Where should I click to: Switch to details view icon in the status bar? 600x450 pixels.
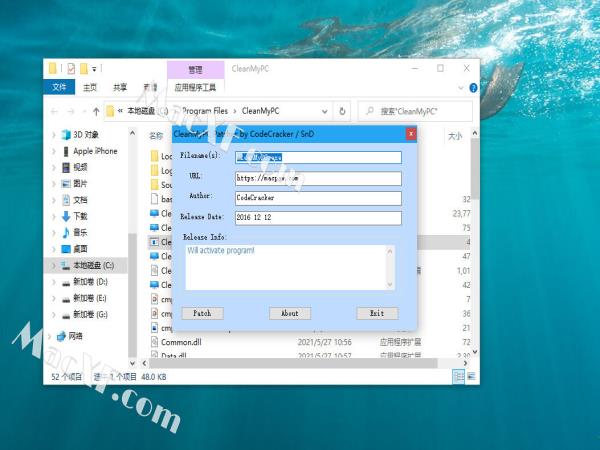point(458,377)
